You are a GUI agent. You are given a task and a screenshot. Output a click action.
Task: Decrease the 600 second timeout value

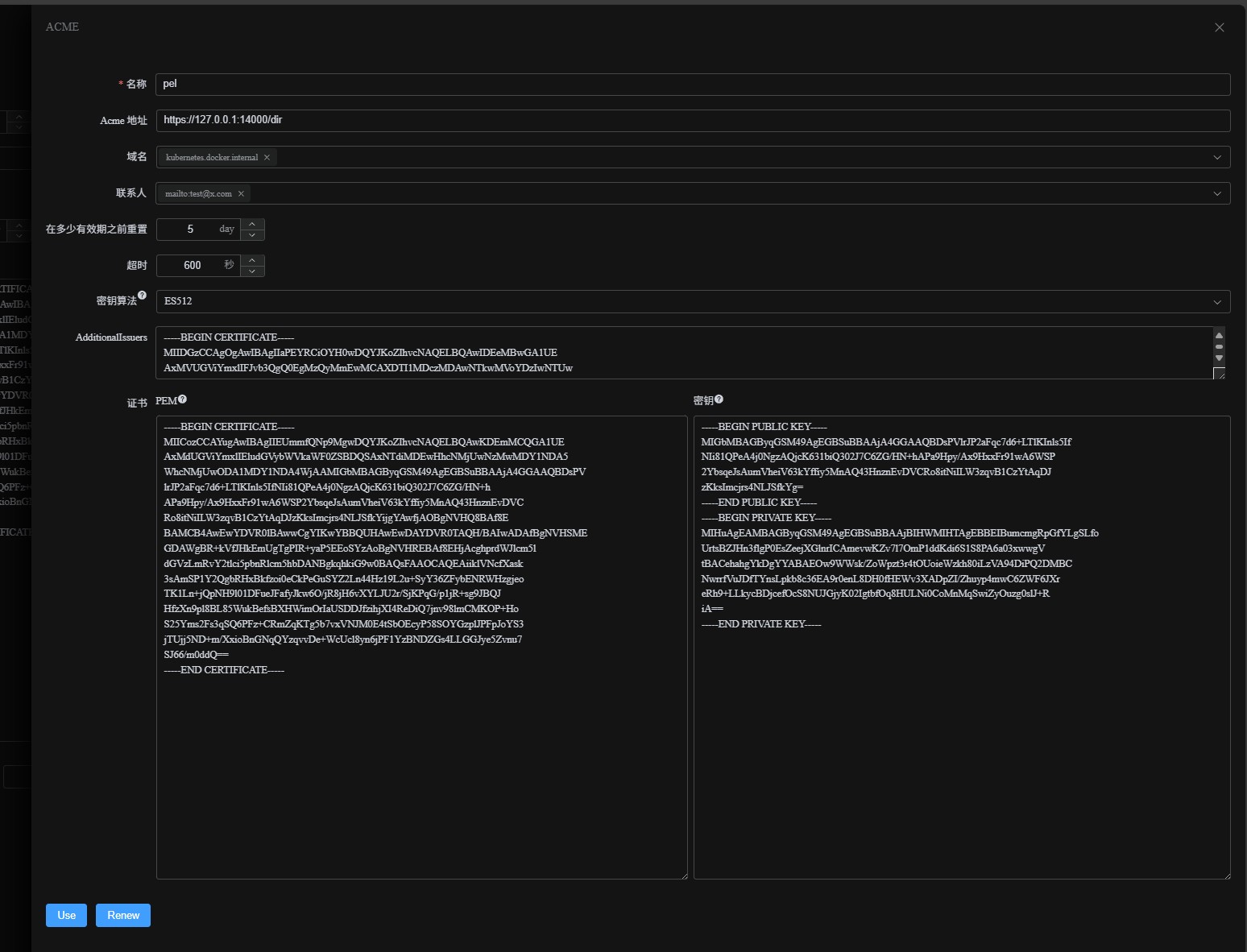click(252, 271)
